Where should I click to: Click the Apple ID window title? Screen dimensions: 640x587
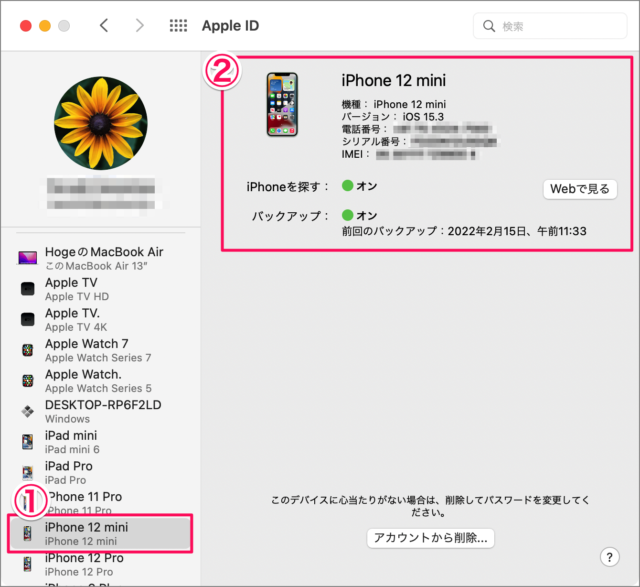[x=230, y=26]
